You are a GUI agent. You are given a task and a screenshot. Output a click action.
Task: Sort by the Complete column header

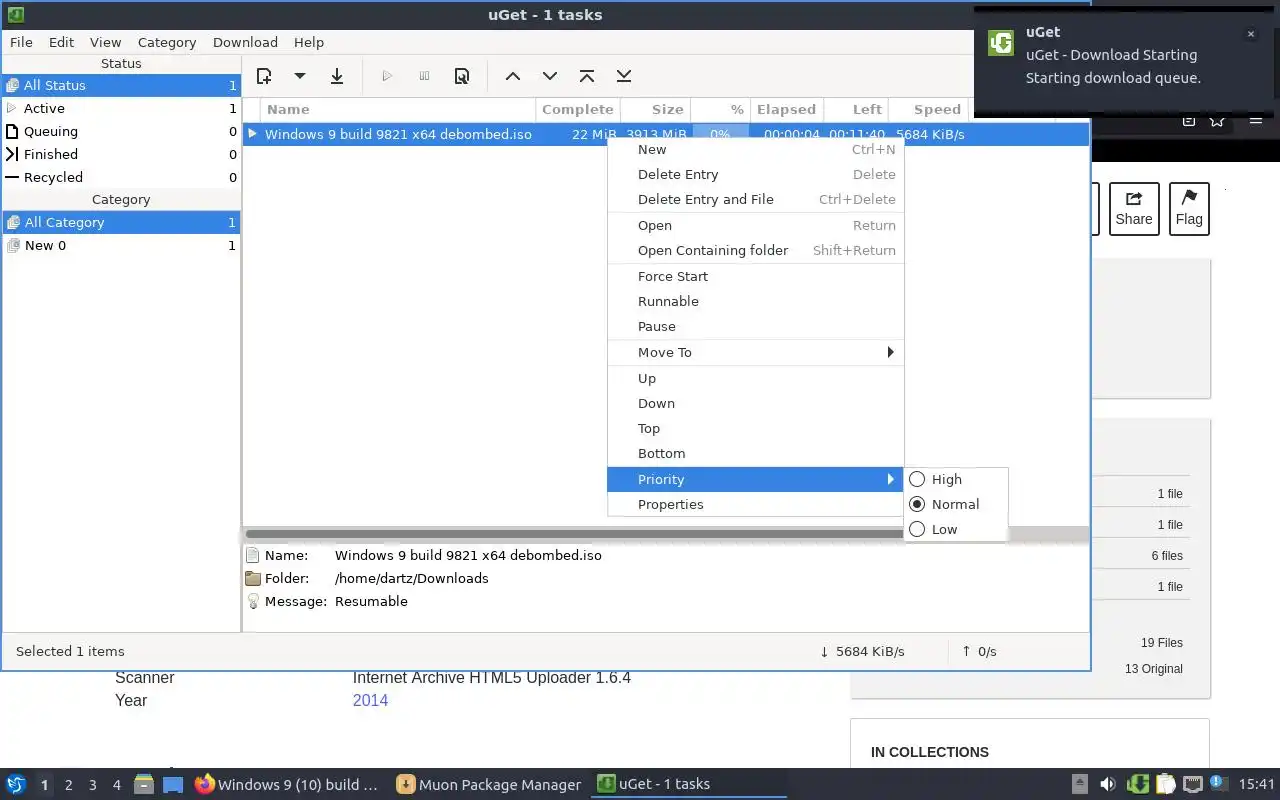[578, 109]
